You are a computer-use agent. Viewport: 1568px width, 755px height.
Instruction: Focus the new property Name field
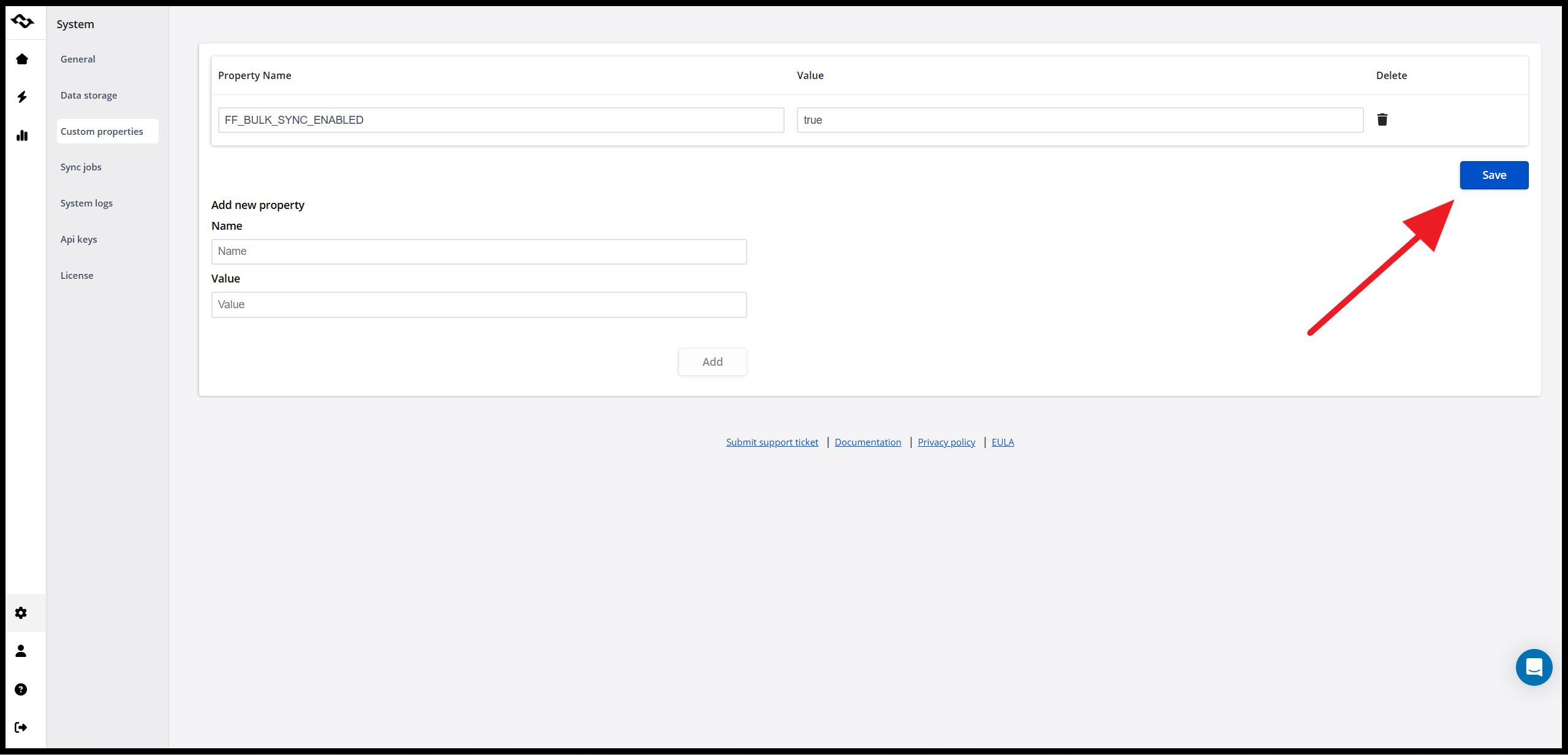[479, 252]
